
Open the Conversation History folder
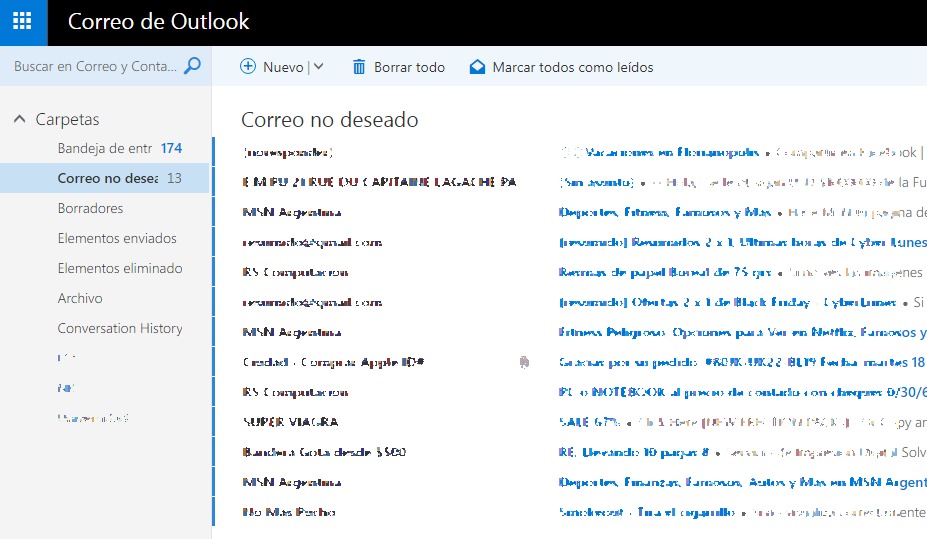click(120, 328)
